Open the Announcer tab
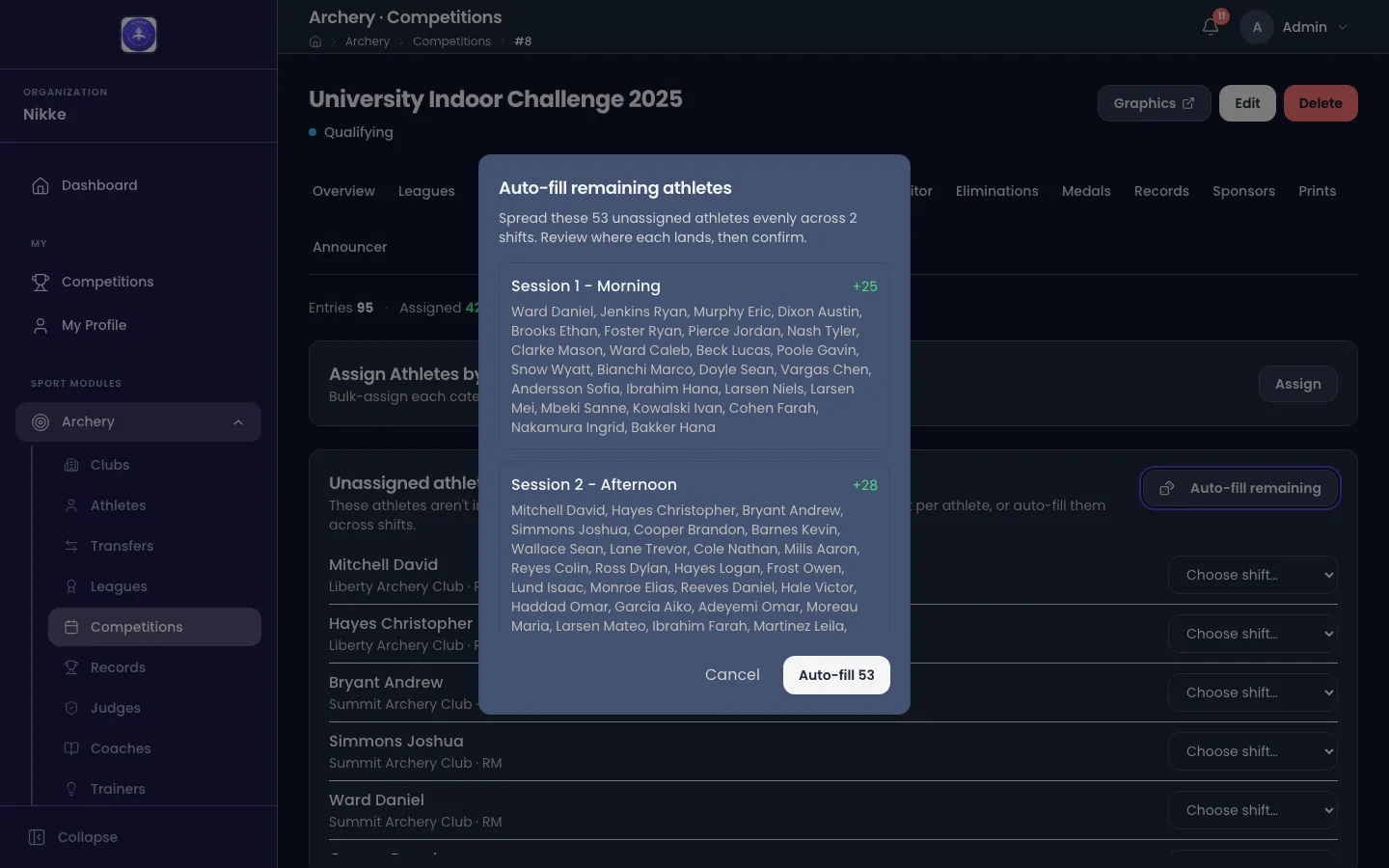Viewport: 1389px width, 868px height. coord(349,247)
